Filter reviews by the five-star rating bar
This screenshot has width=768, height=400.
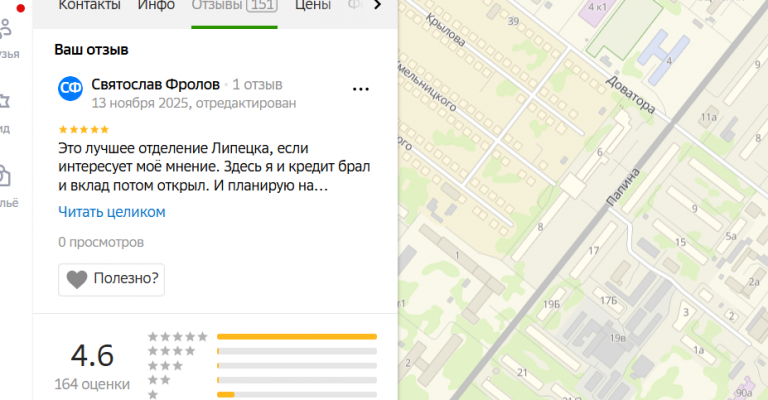click(x=297, y=337)
